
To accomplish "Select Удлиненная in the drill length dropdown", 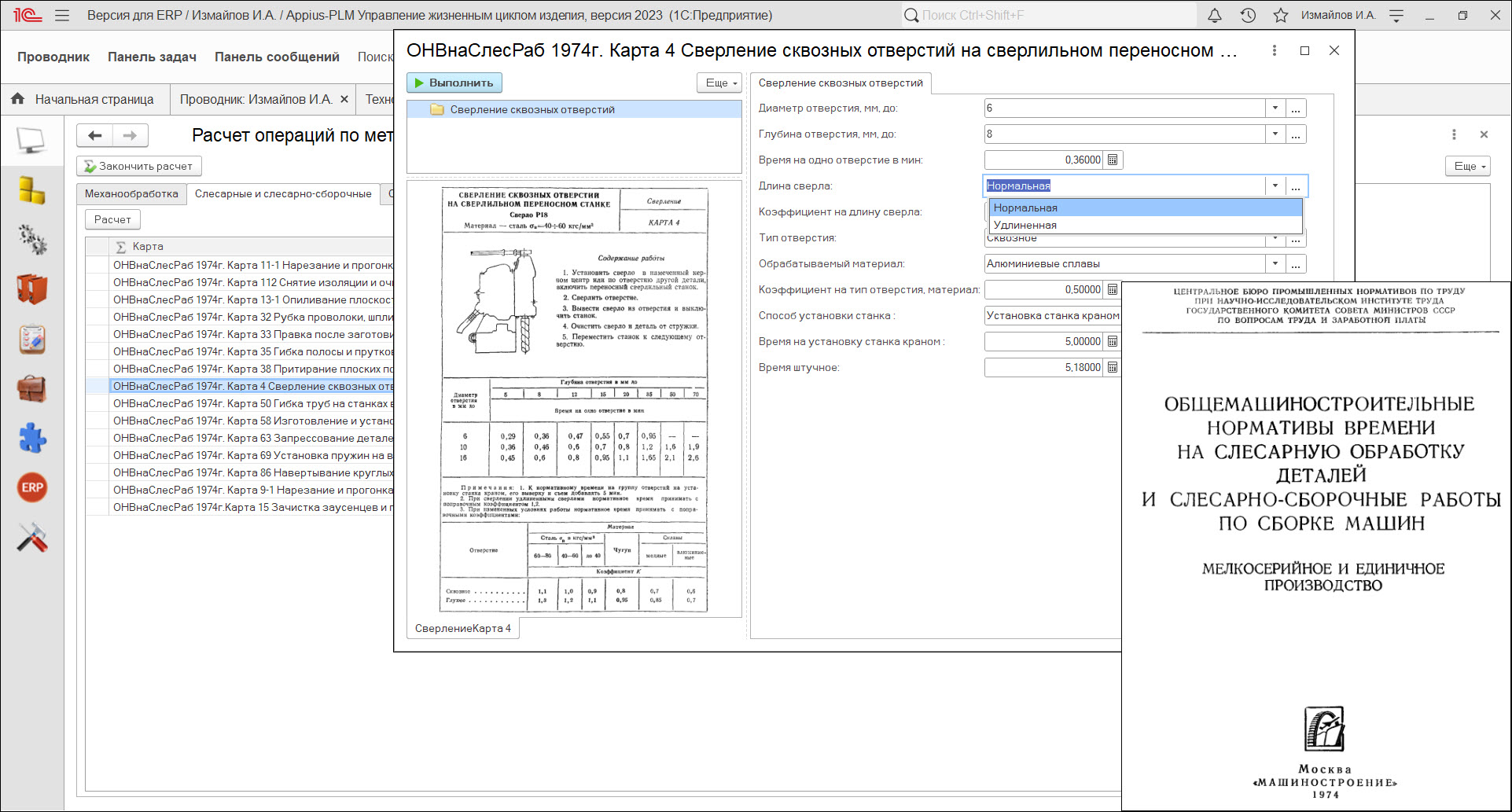I will pyautogui.click(x=1023, y=225).
